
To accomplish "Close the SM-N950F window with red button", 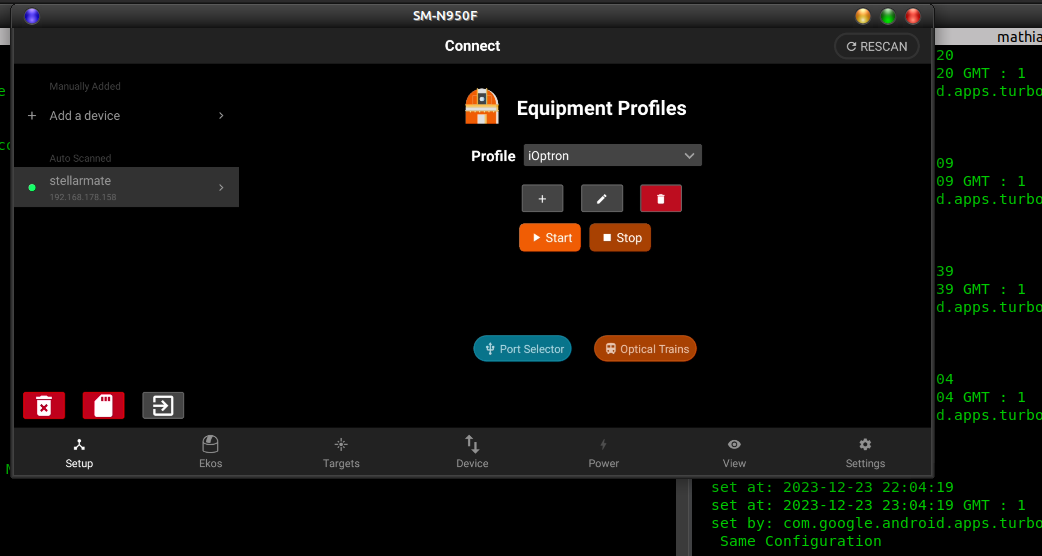I will coord(913,16).
